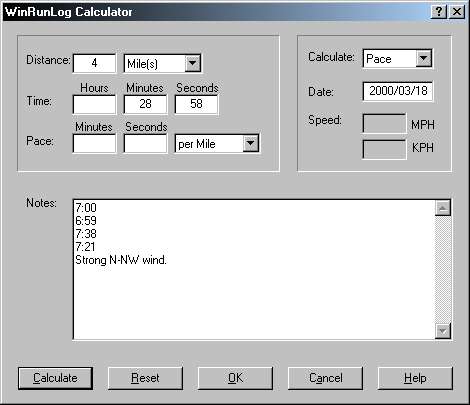Click the 7:21 line in Notes

click(x=85, y=247)
